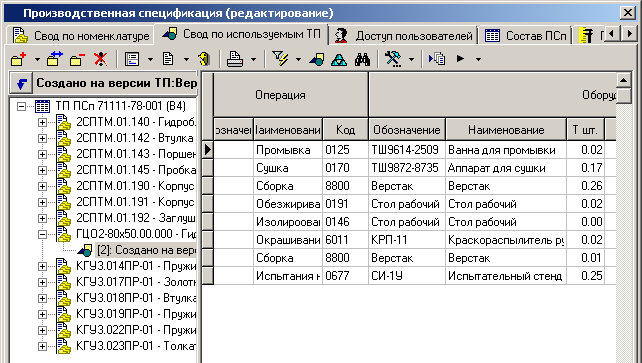Click cell Аппарат для сушки
This screenshot has height=363, width=642.
tap(506, 168)
